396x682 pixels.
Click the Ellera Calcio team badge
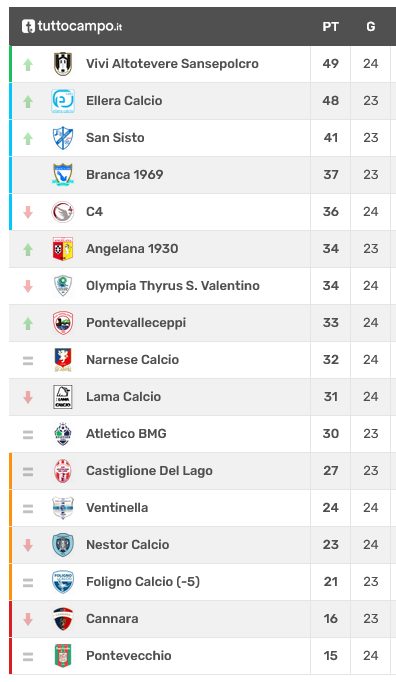pos(63,101)
